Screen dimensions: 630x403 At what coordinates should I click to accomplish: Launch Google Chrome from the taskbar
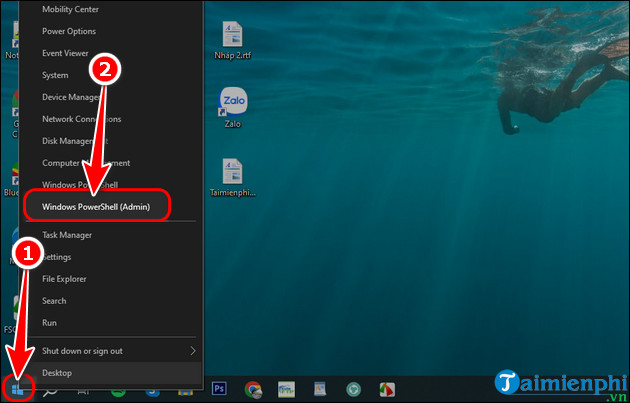(254, 389)
